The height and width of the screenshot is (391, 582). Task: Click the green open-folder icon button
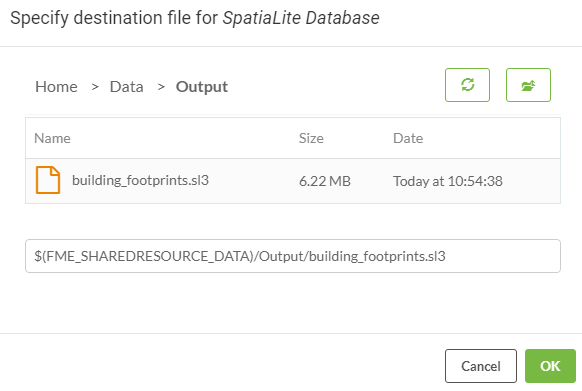click(x=528, y=85)
